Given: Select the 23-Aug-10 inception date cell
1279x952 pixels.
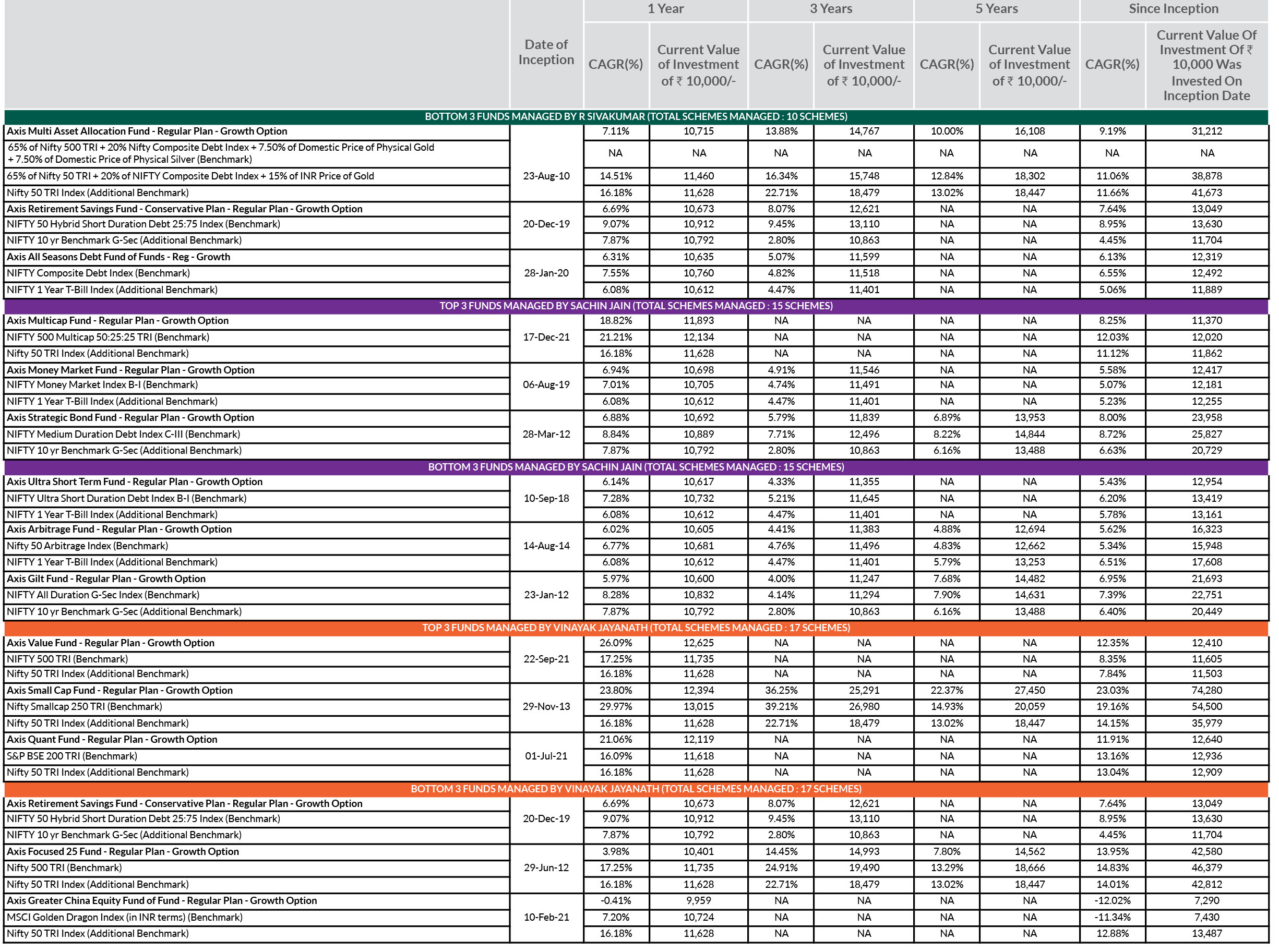Looking at the screenshot, I should [545, 176].
